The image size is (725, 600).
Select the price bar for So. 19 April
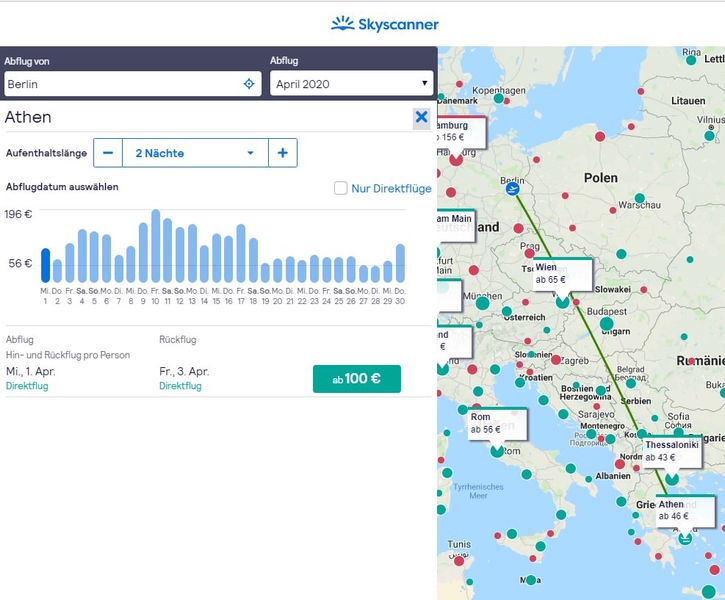click(x=265, y=273)
